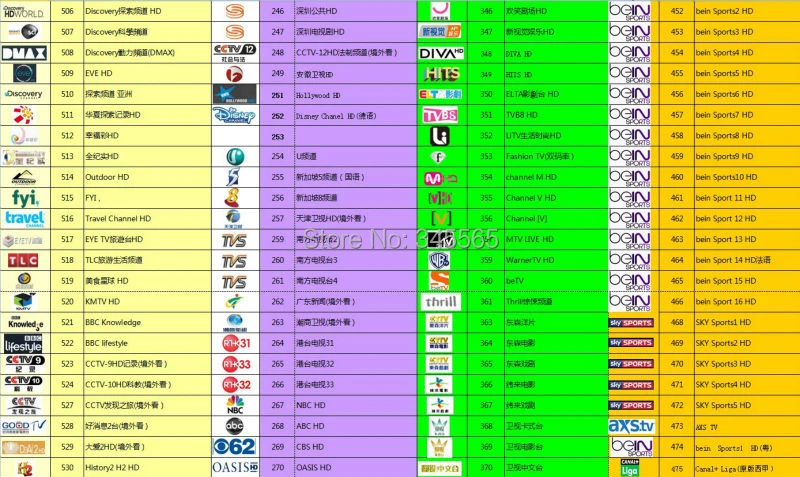
Task: Select the DIVA HD logo
Action: [x=441, y=53]
